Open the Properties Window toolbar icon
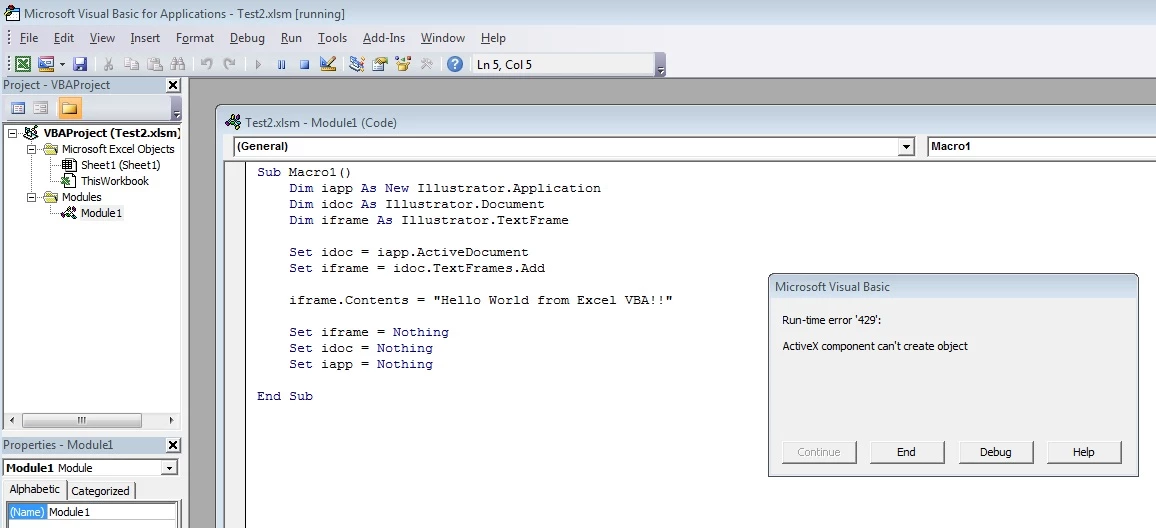The image size is (1156, 528). coord(380,64)
